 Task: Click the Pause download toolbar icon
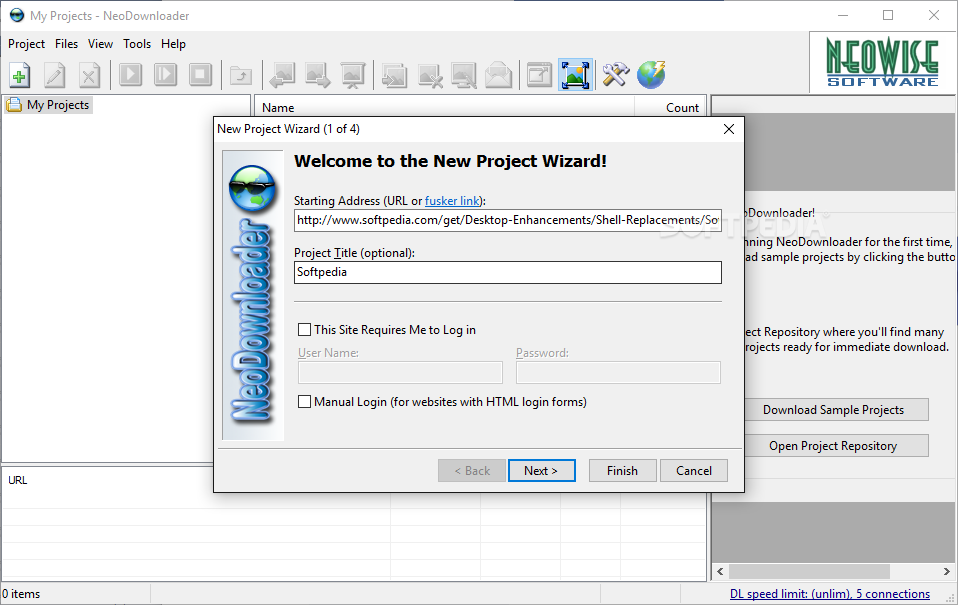coord(165,75)
